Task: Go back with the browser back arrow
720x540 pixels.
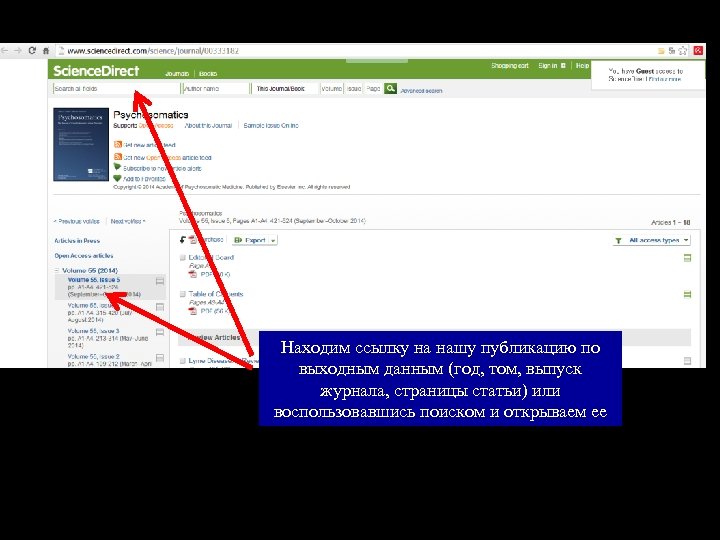Action: point(6,51)
